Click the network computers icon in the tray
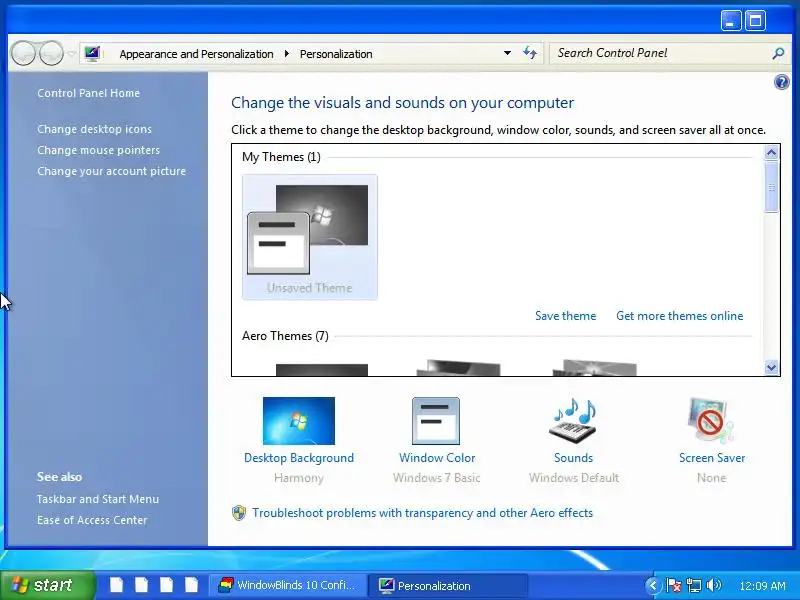The height and width of the screenshot is (600, 800). [694, 585]
